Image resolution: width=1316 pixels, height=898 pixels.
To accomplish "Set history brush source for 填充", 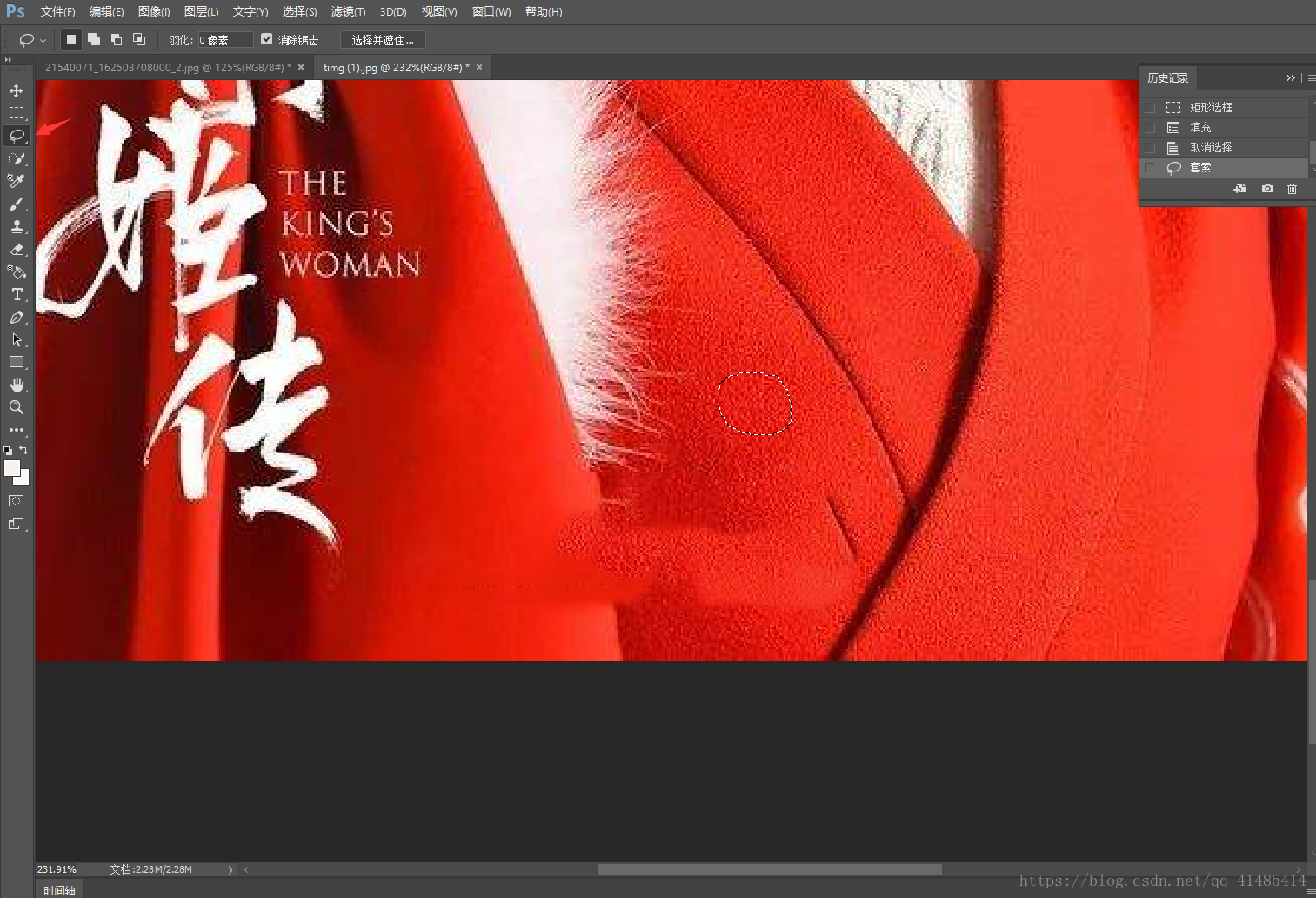I will click(1150, 127).
